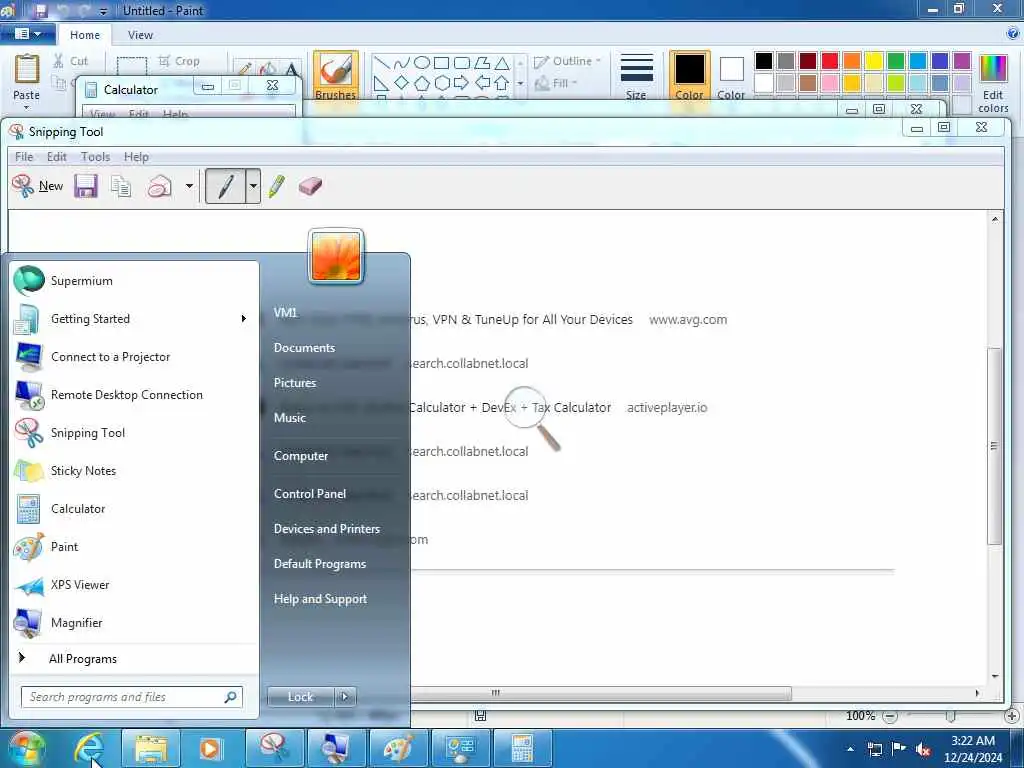The width and height of the screenshot is (1024, 768).
Task: Open Paint's Outline dropdown
Action: 567,61
